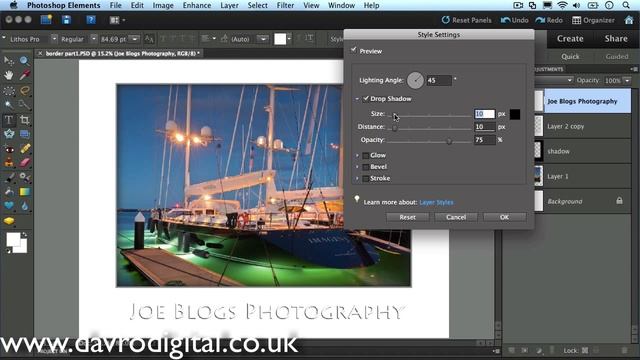Click the save document icon

[x=66, y=20]
